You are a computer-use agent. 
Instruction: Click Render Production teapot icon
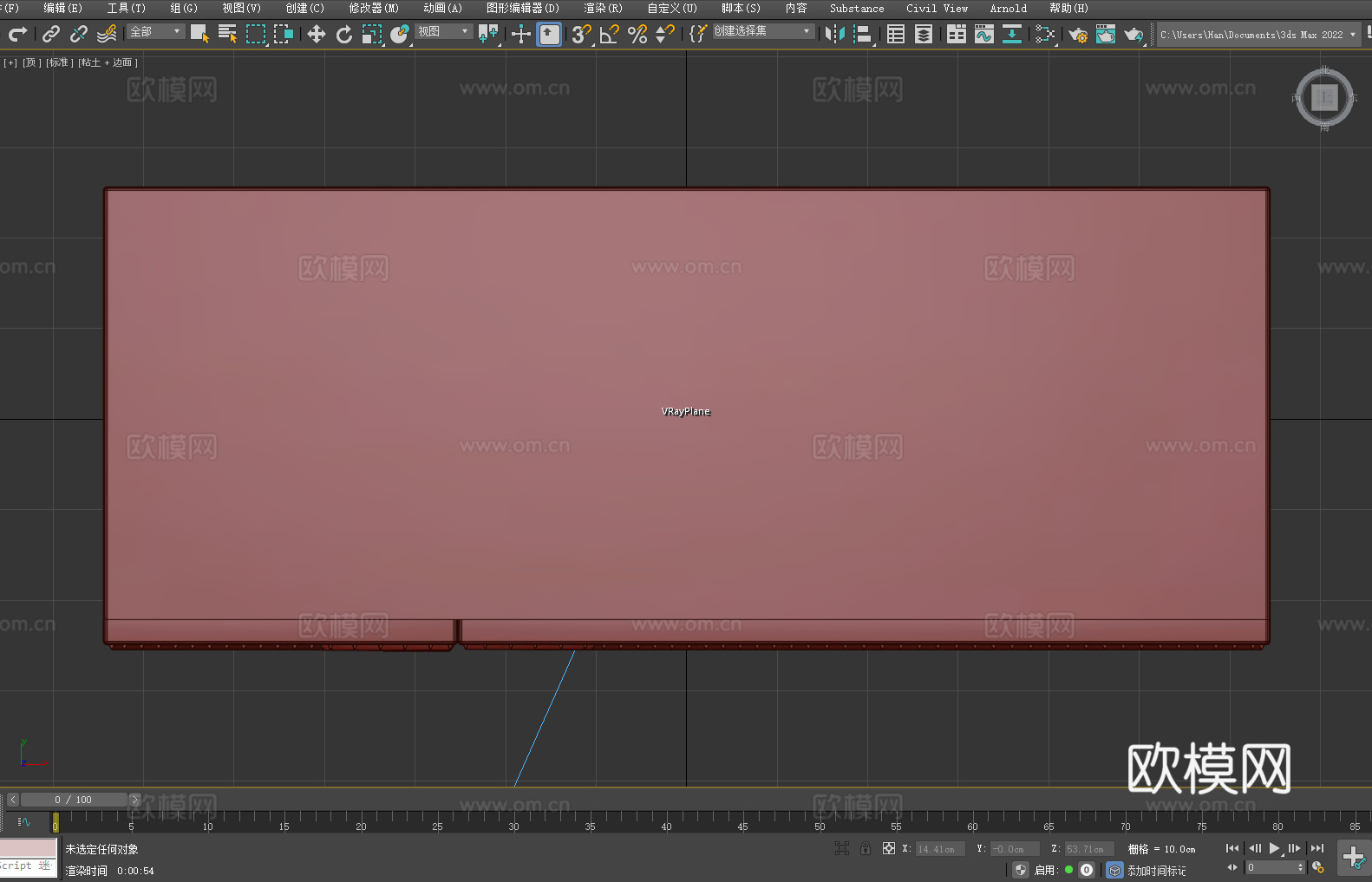(x=1134, y=34)
